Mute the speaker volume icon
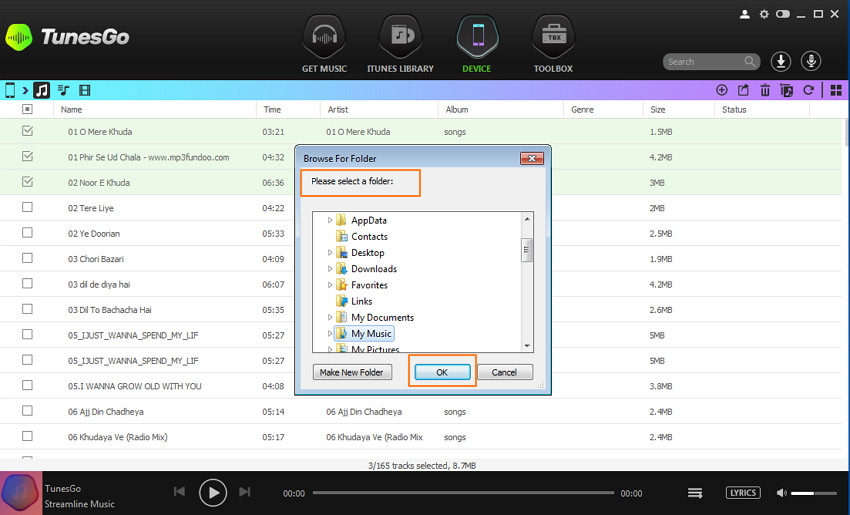This screenshot has width=850, height=515. (781, 493)
